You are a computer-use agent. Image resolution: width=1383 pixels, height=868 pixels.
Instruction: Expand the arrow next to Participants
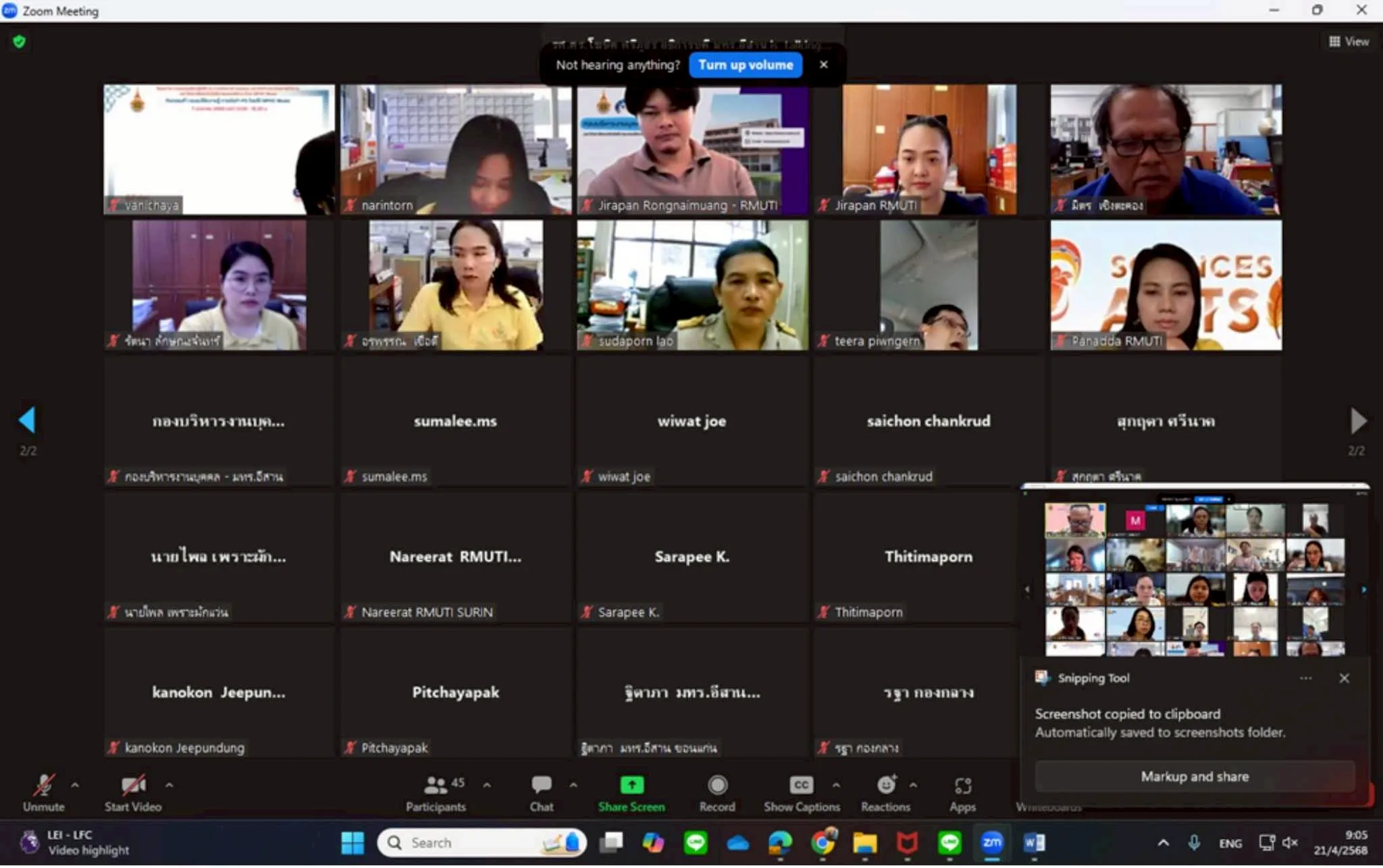[486, 785]
